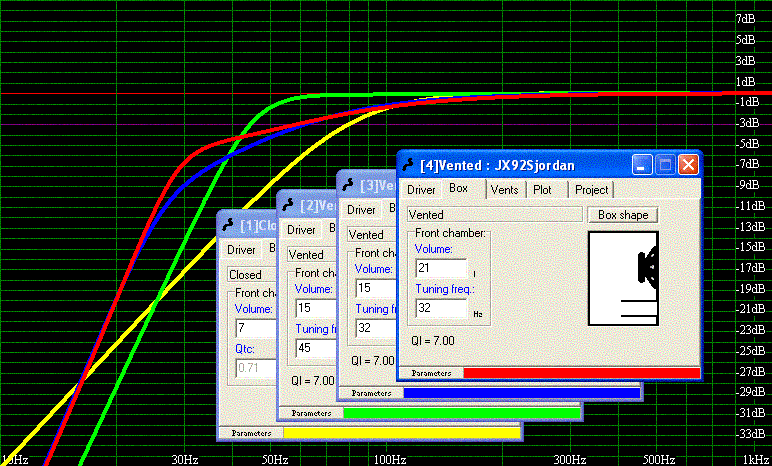Click the Tuning field showing 32 in the [3] window
This screenshot has height=466, width=772.
(x=377, y=328)
